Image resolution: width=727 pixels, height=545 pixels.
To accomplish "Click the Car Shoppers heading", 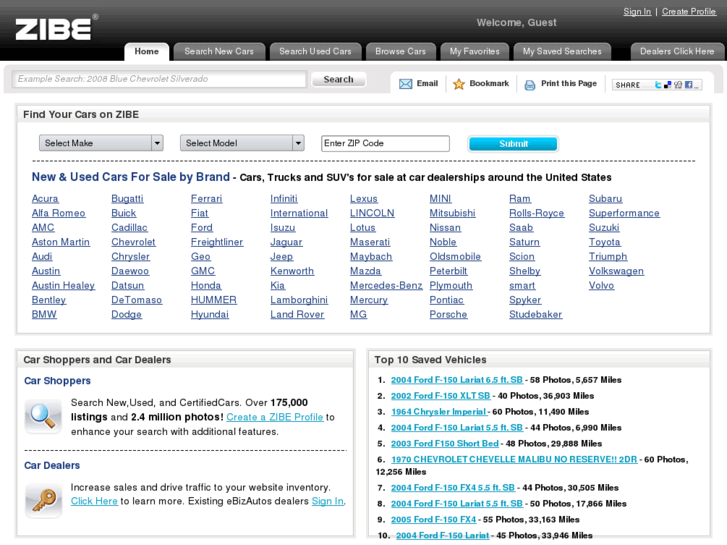I will point(57,381).
